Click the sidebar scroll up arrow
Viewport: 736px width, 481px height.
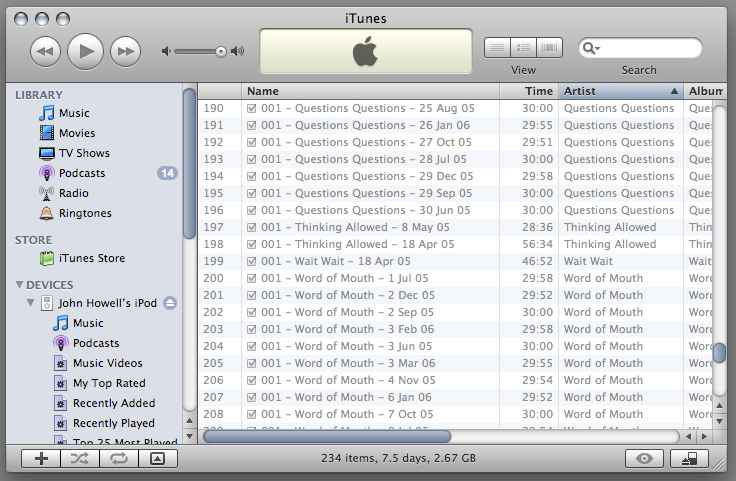pos(190,420)
